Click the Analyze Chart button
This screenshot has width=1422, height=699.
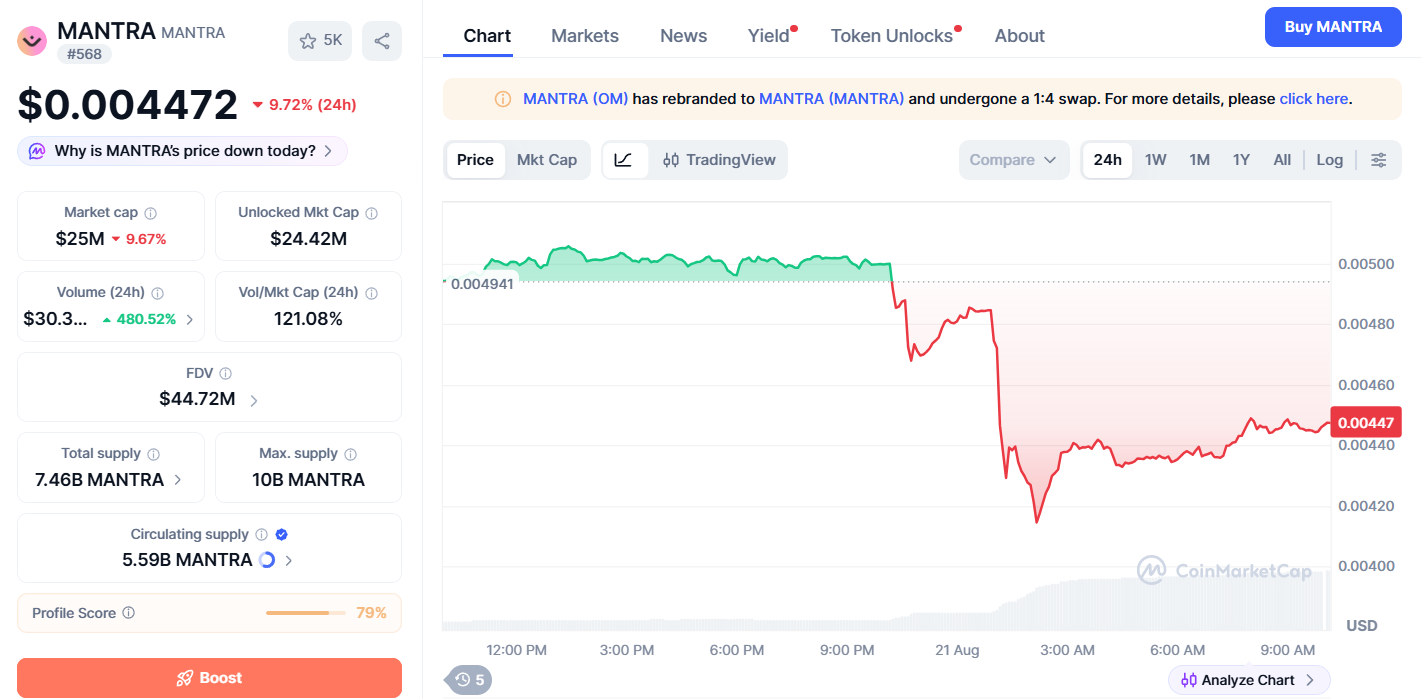tap(1249, 680)
